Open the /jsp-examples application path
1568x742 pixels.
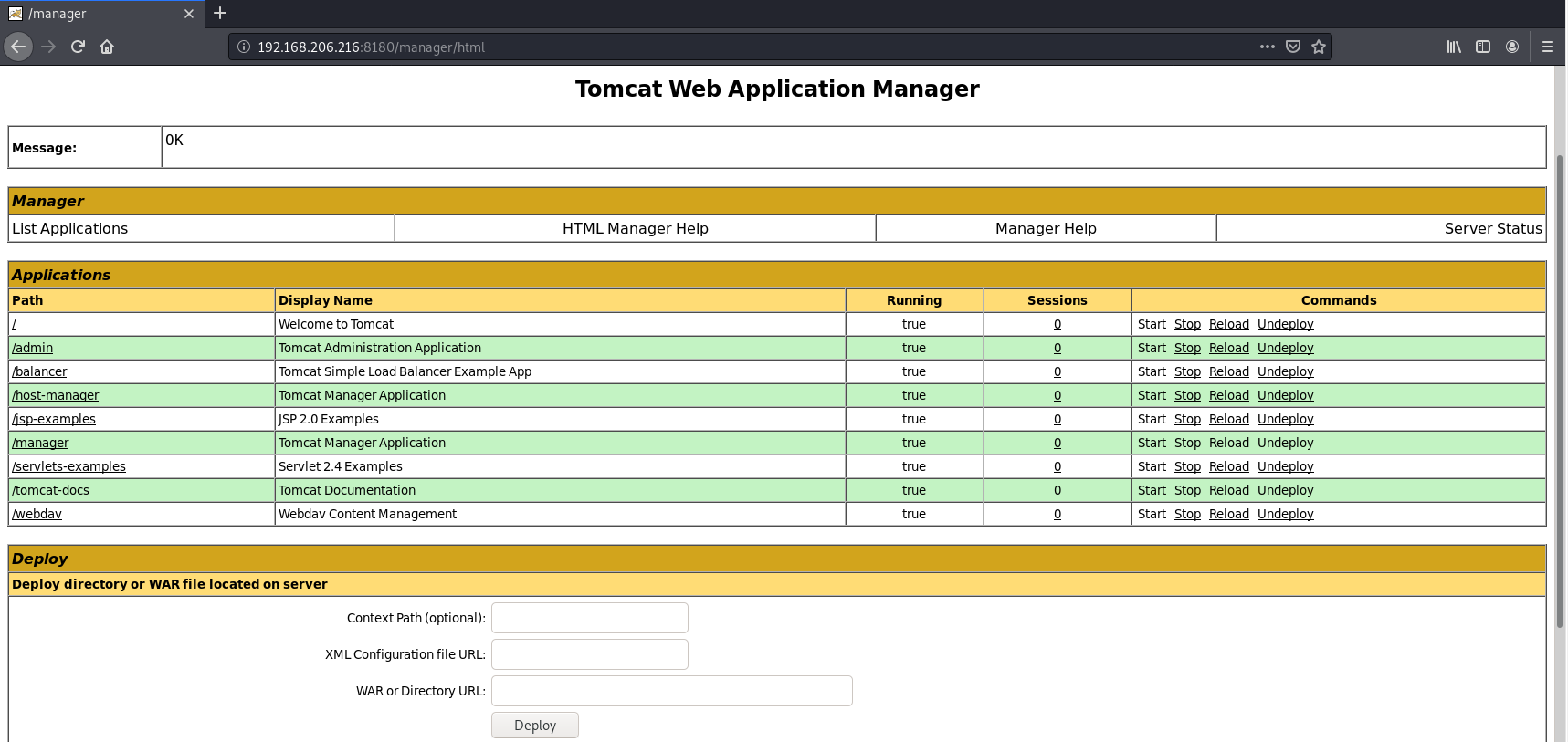tap(54, 419)
